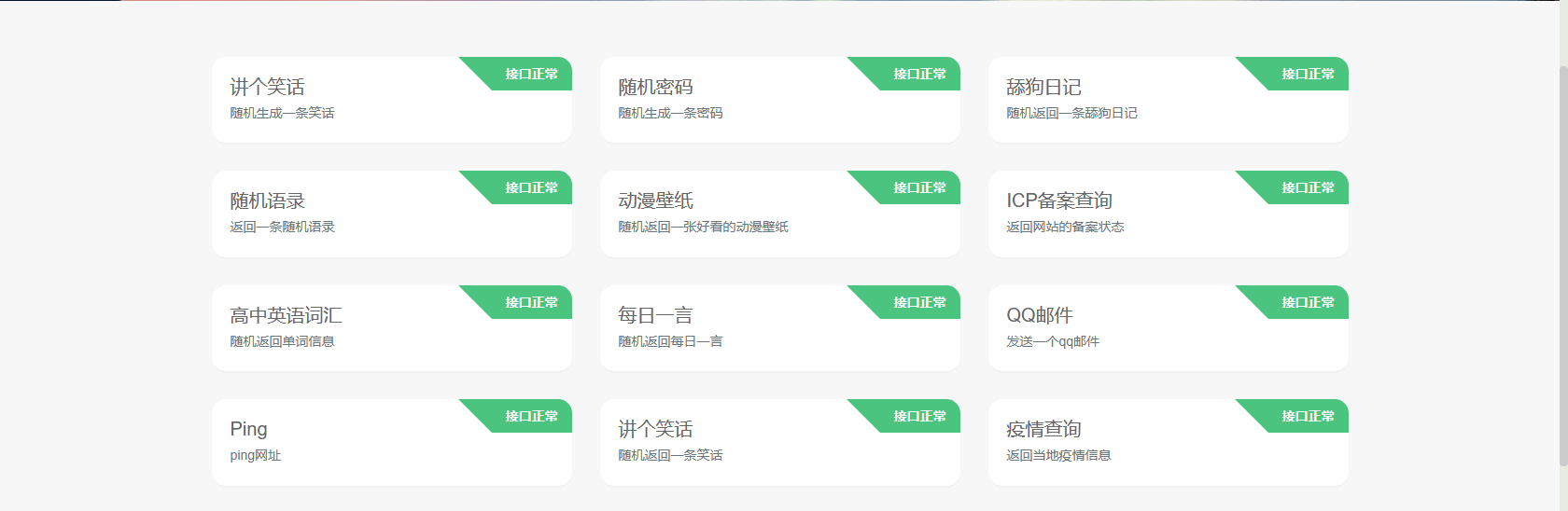Select the 随机语录 card title
Image resolution: width=1568 pixels, height=511 pixels.
tap(268, 200)
